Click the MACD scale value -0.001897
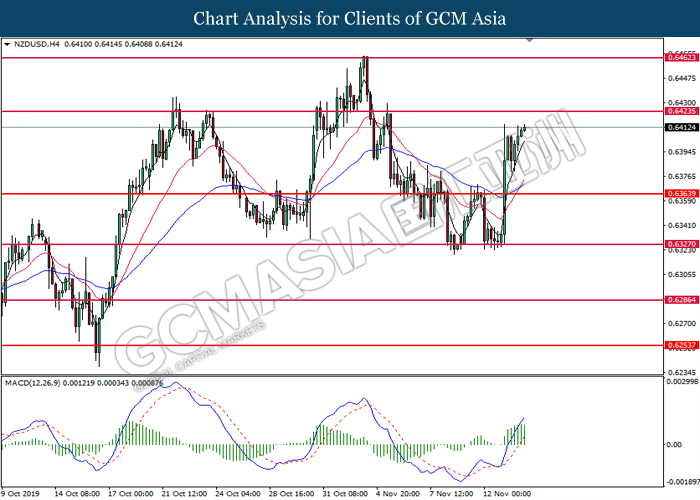700x500 pixels. click(x=683, y=482)
